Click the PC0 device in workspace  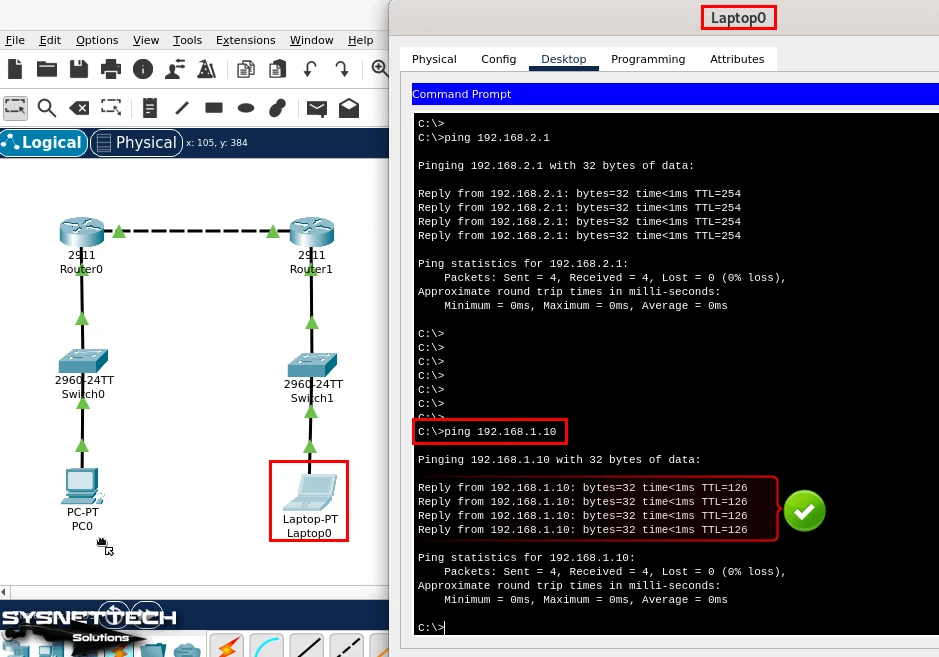(82, 487)
